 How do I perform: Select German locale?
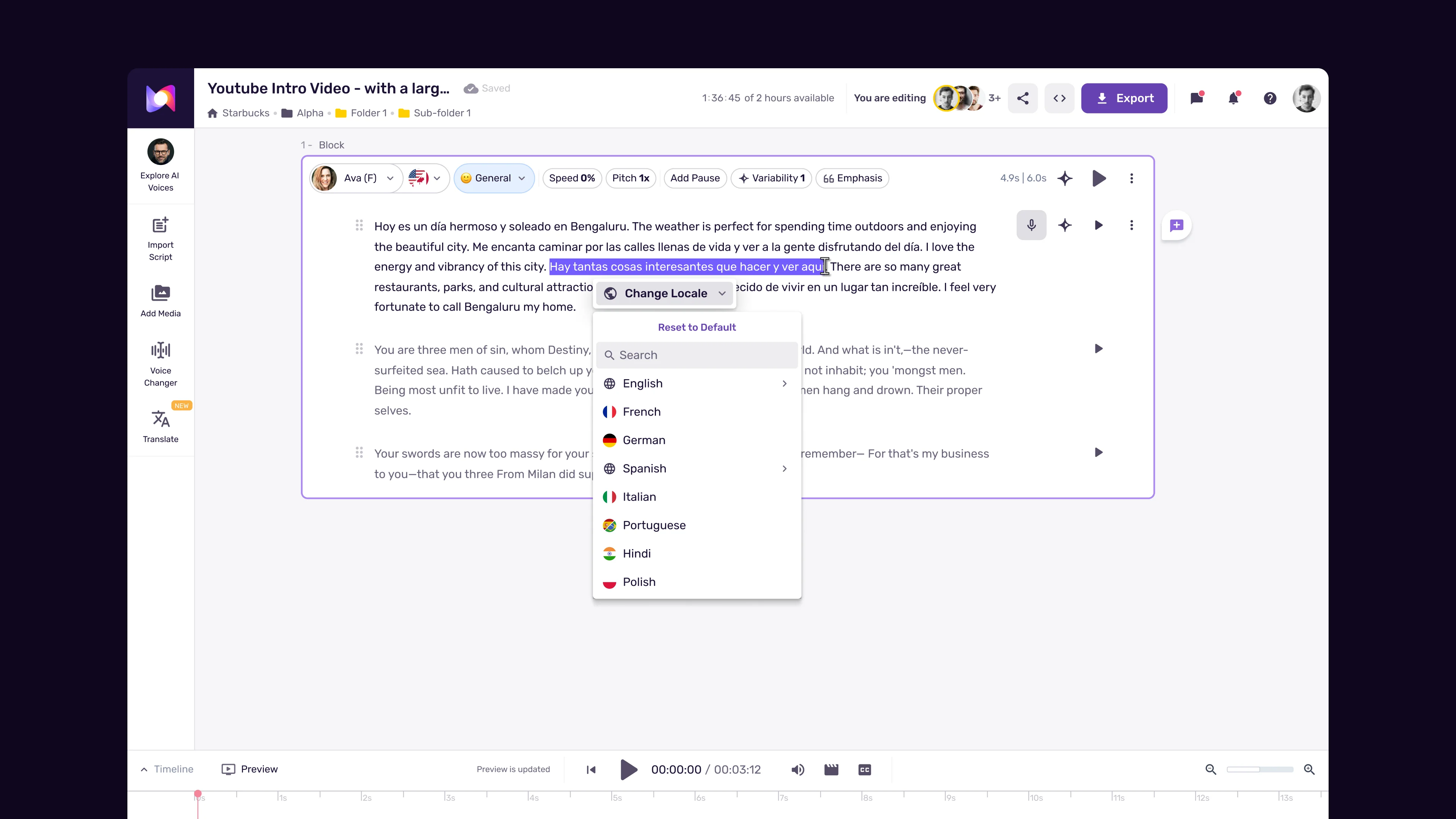pyautogui.click(x=697, y=440)
